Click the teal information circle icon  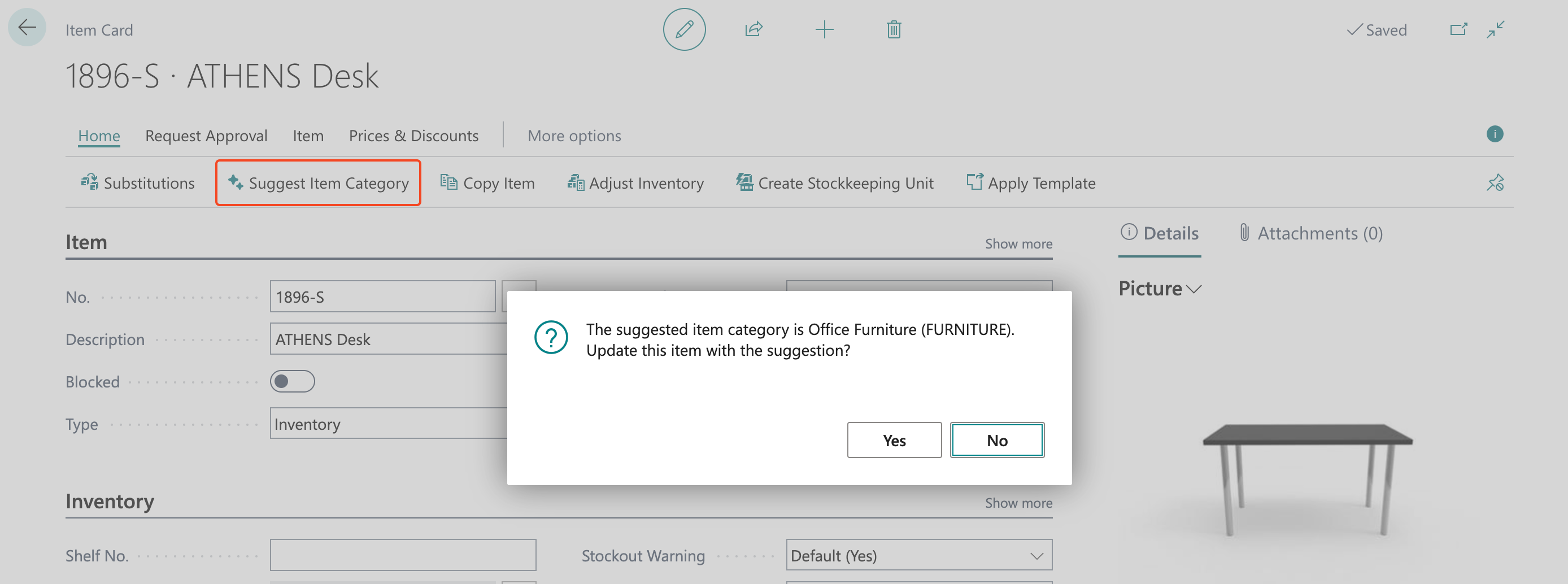tap(1495, 134)
